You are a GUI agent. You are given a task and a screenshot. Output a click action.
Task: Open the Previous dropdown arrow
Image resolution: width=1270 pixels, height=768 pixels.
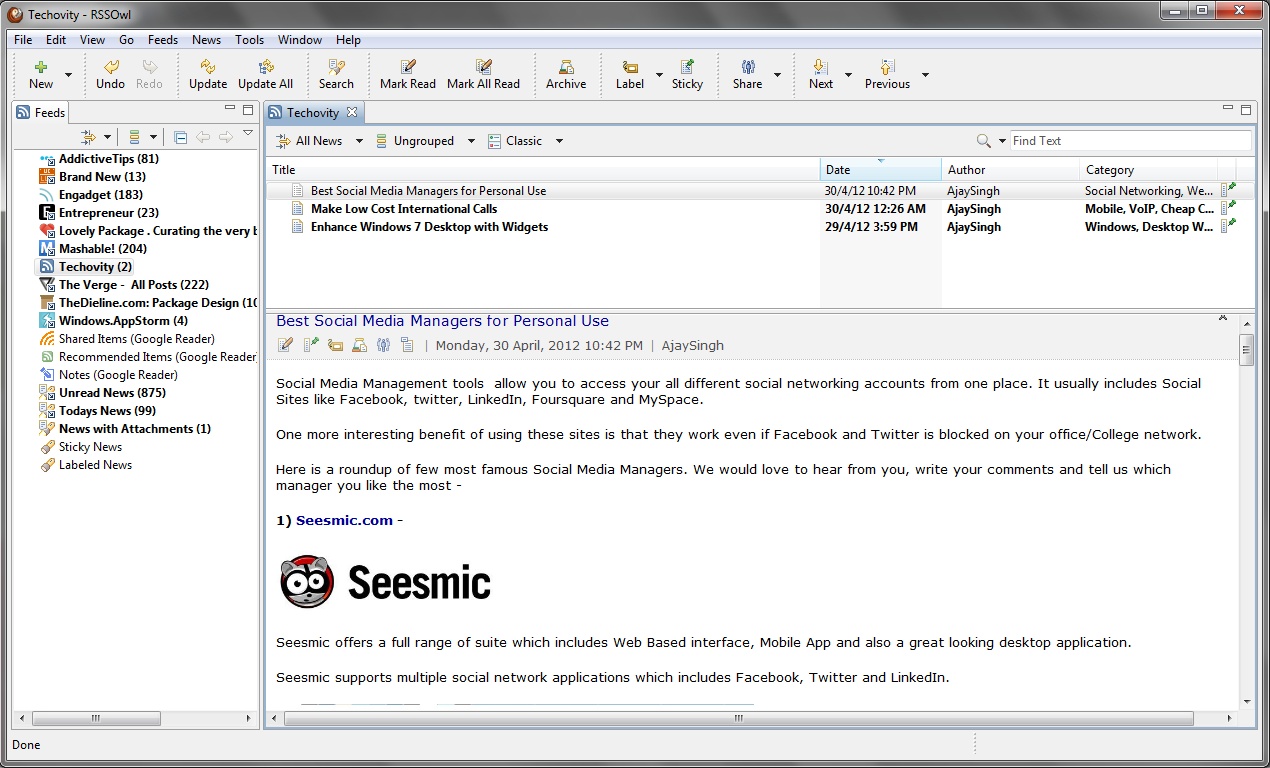click(925, 75)
